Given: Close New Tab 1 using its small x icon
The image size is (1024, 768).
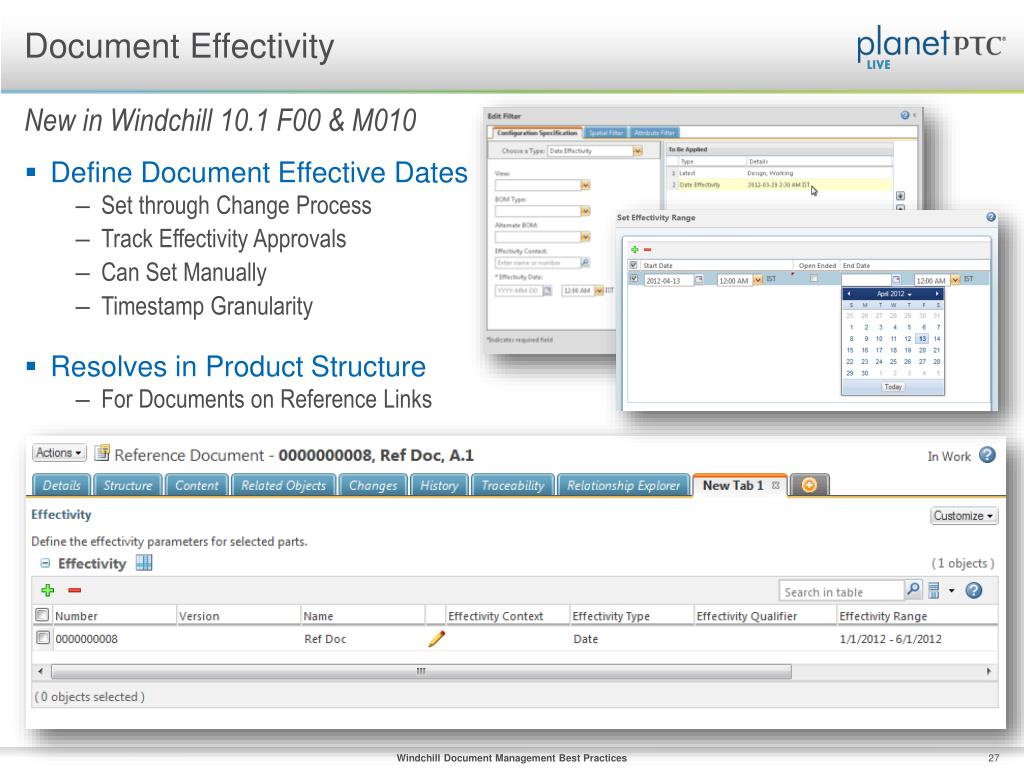Looking at the screenshot, I should (x=775, y=485).
